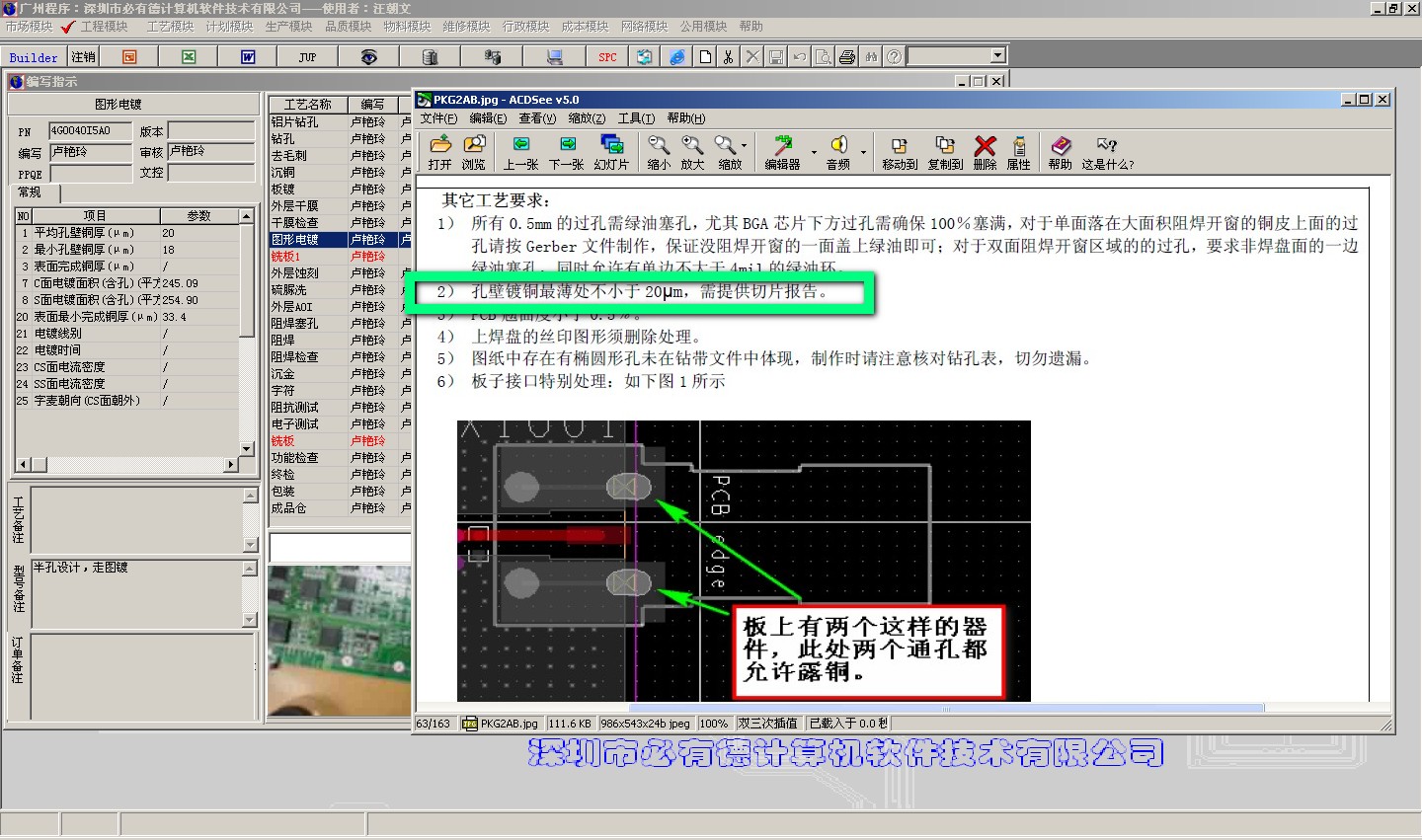
Task: Expand the 音频 dropdown arrow
Action: pyautogui.click(x=863, y=152)
